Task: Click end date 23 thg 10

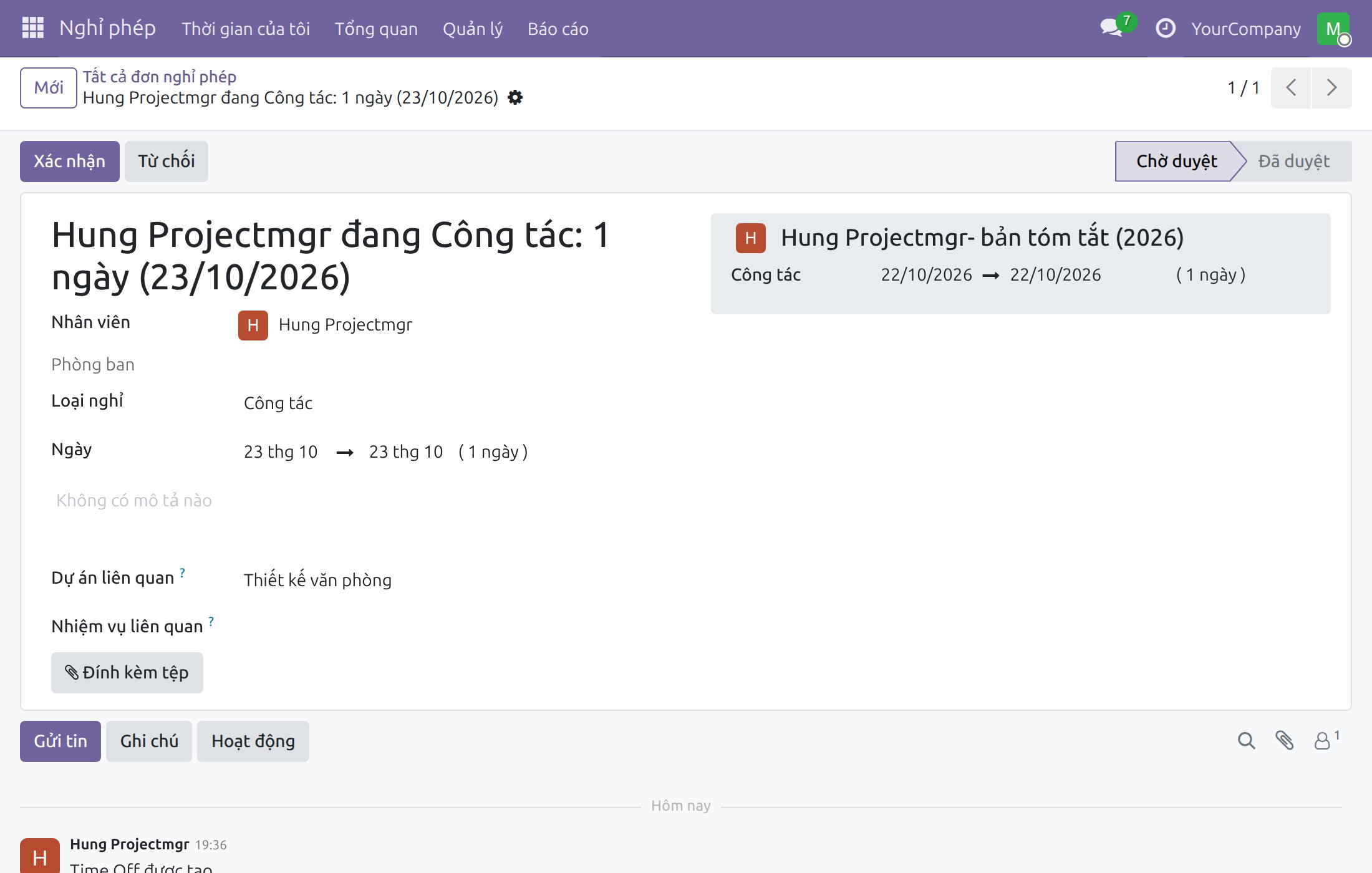Action: click(406, 451)
